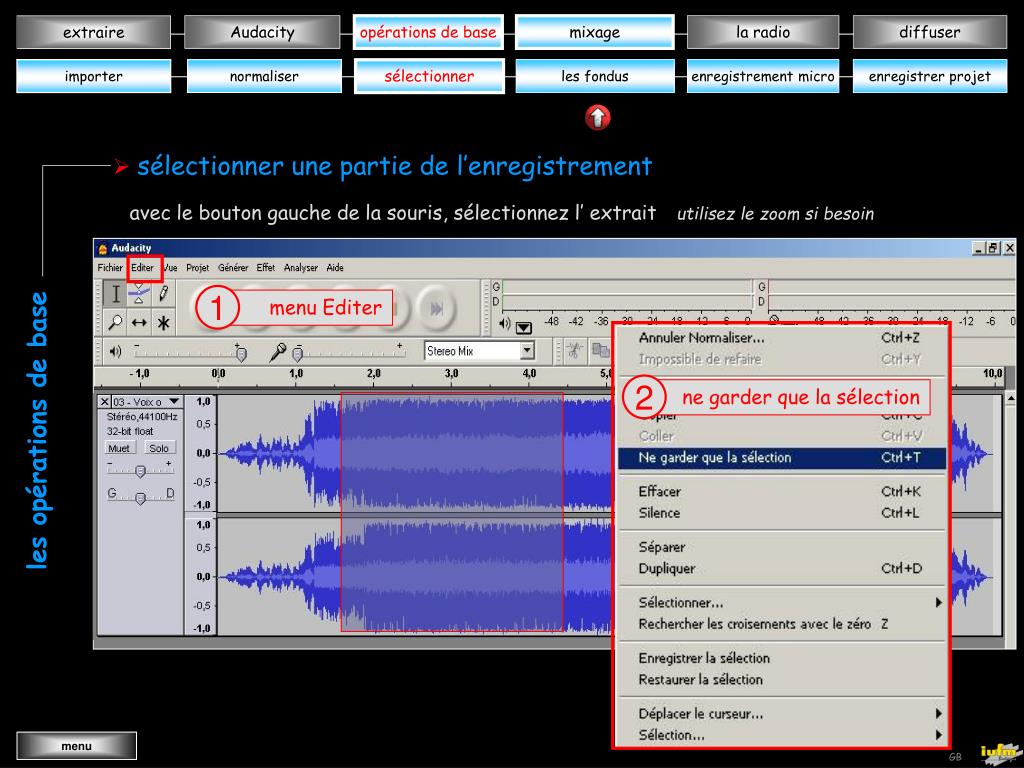
Task: Open the Projet menu
Action: point(197,268)
